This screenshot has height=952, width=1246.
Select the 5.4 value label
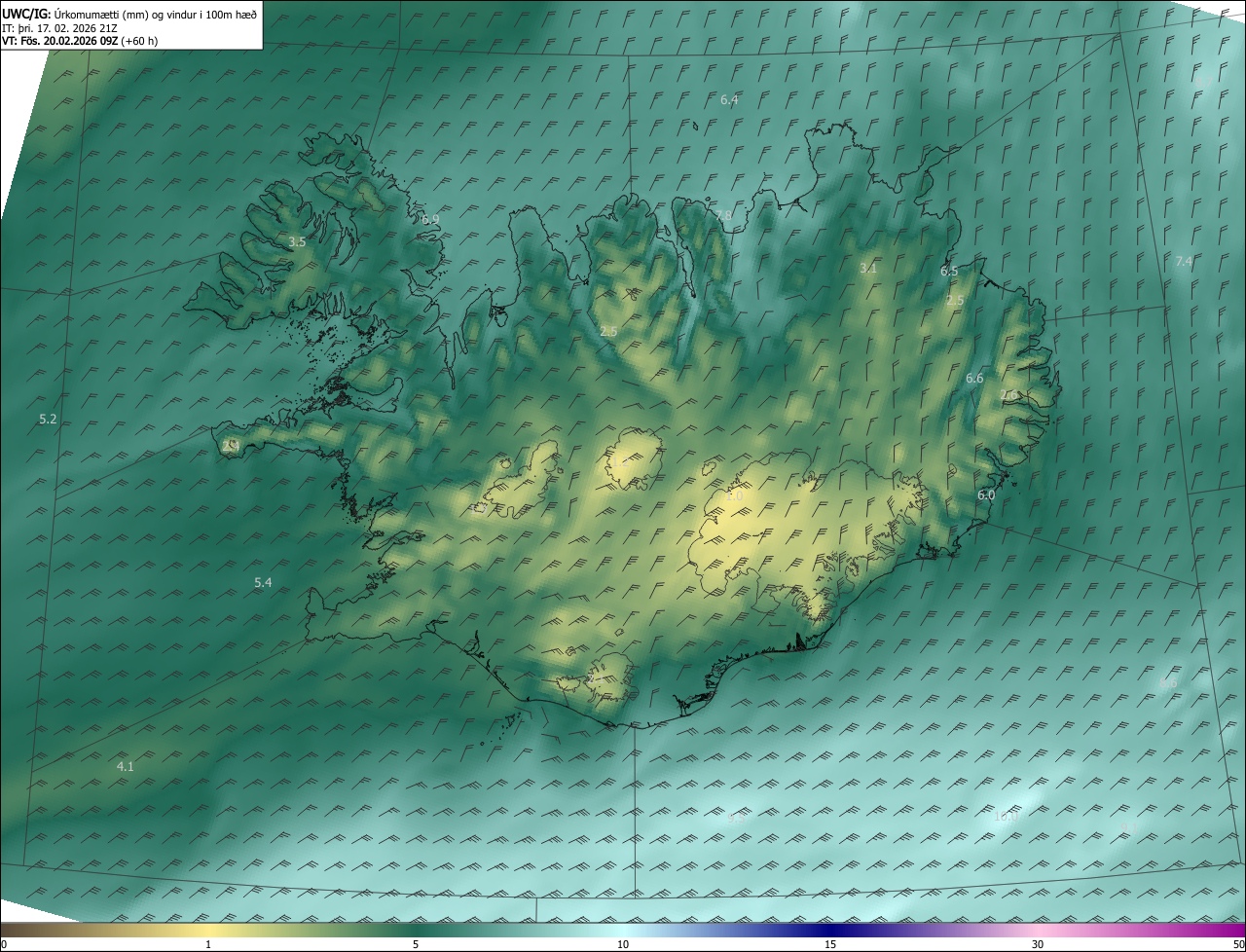263,582
